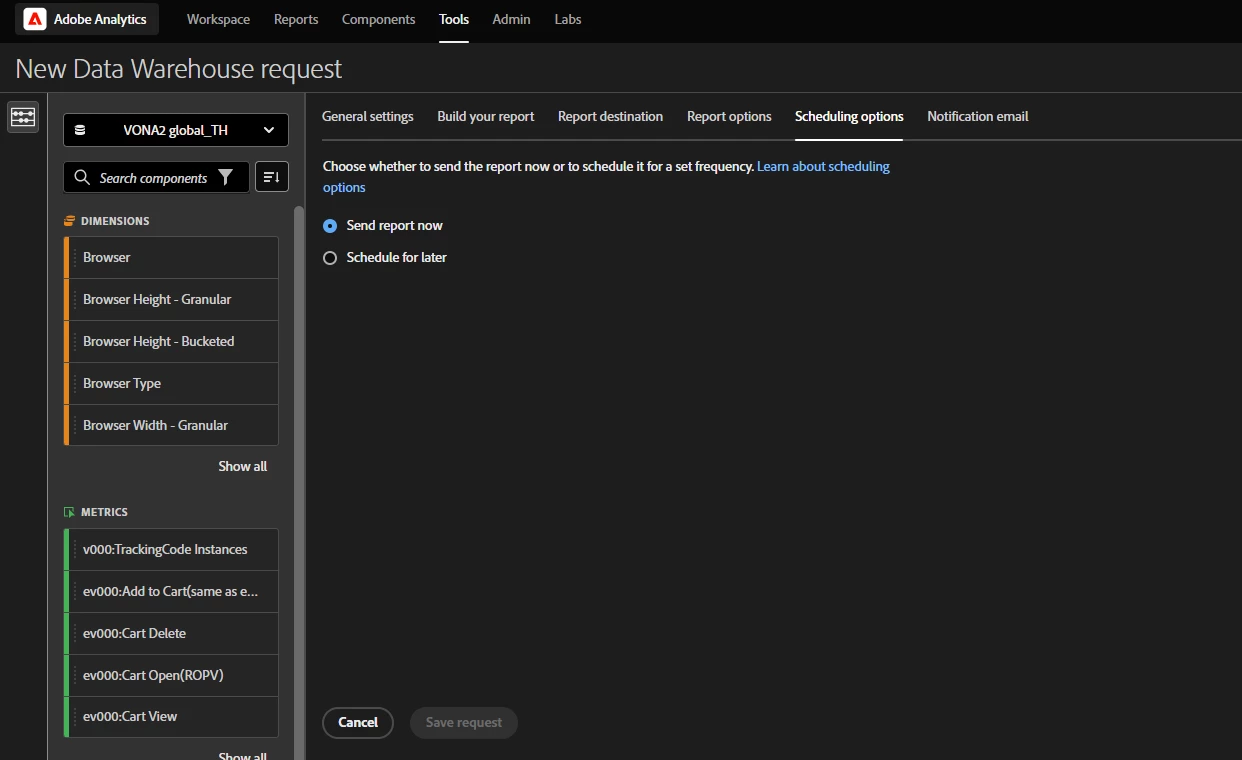Select Browser Height - Granular dimension
1242x760 pixels.
(171, 299)
